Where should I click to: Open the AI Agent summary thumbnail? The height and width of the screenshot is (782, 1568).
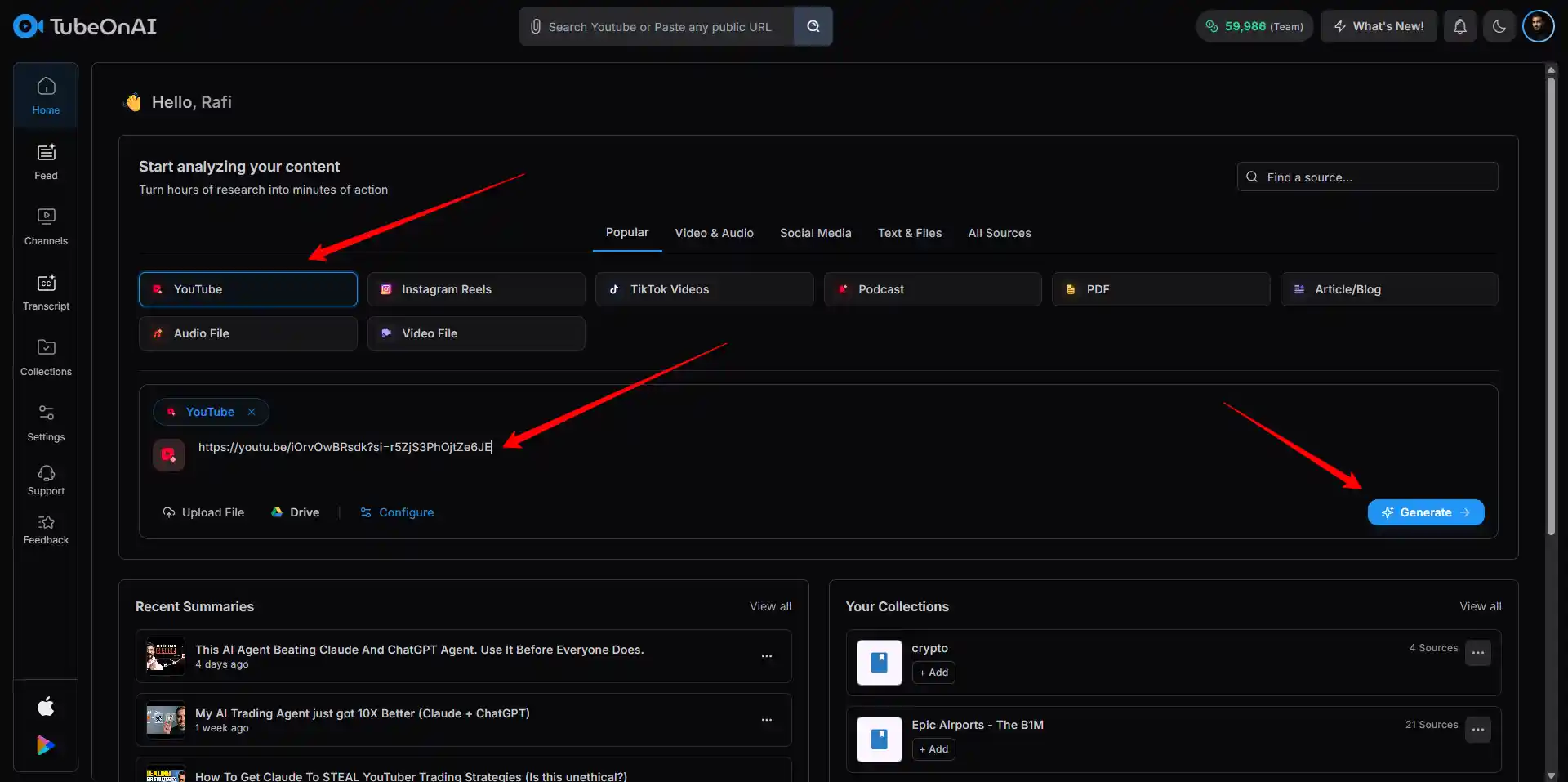pos(166,656)
